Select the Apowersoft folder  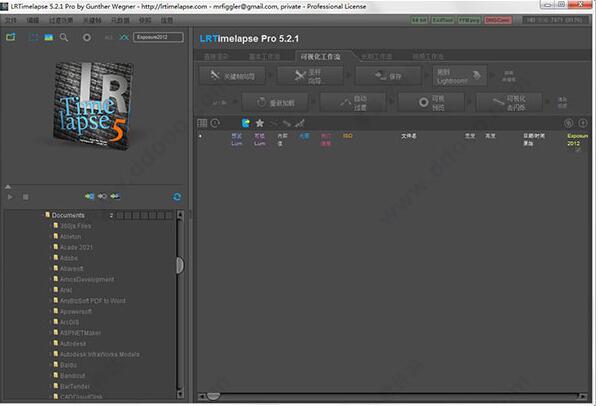coord(76,311)
